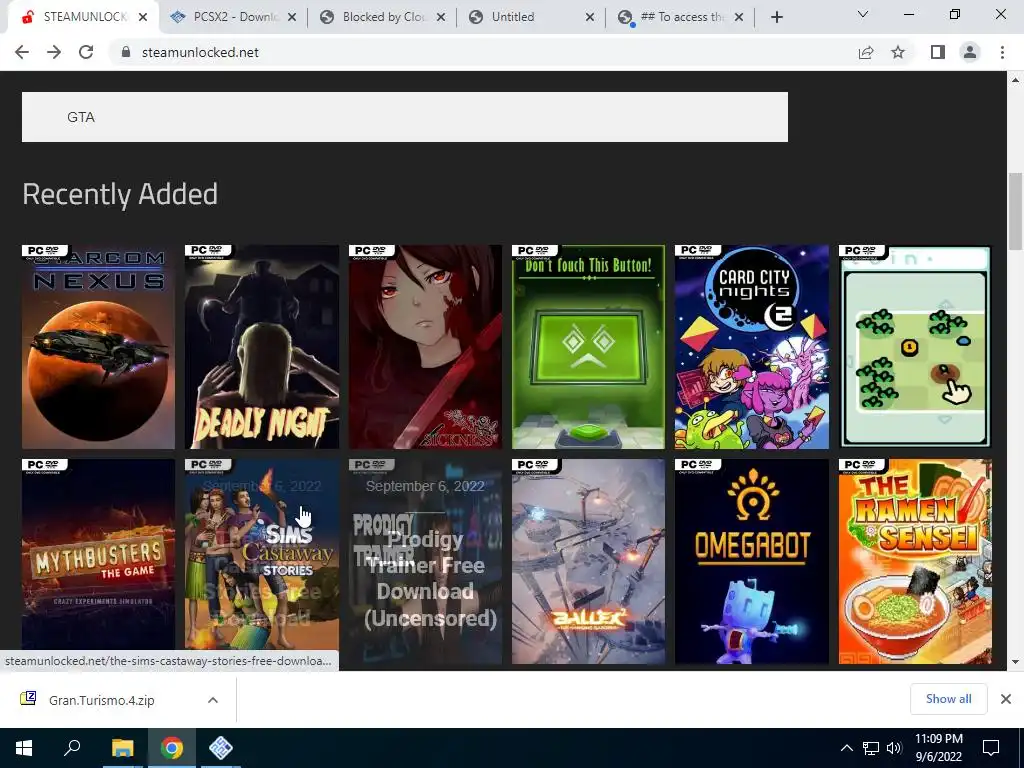Switch to the STEAMUNLOCKED tab
1024x768 pixels.
pos(83,17)
